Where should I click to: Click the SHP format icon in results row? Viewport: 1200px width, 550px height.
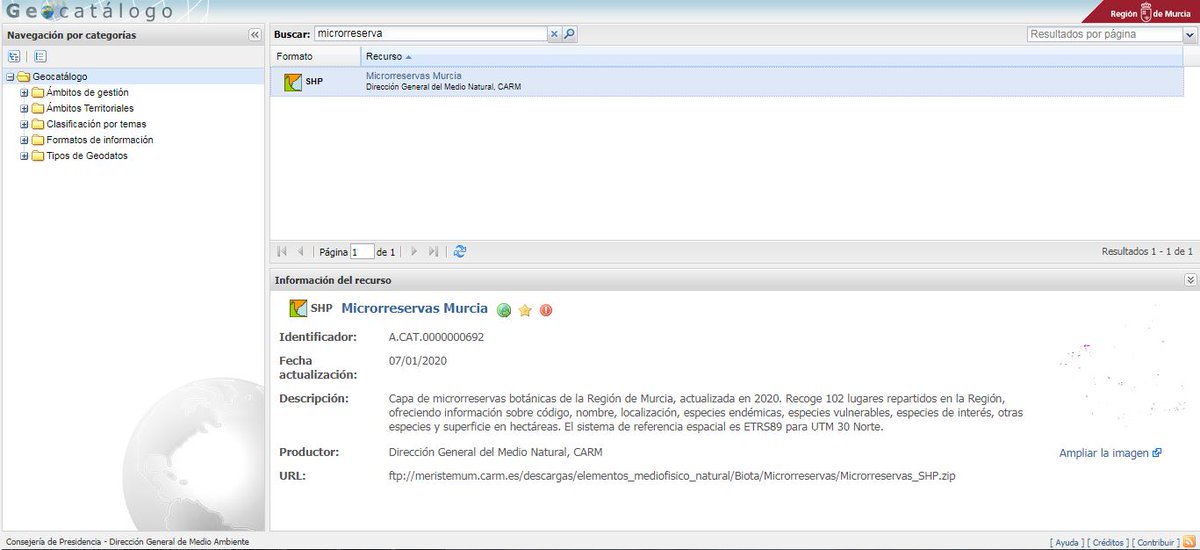click(x=293, y=81)
